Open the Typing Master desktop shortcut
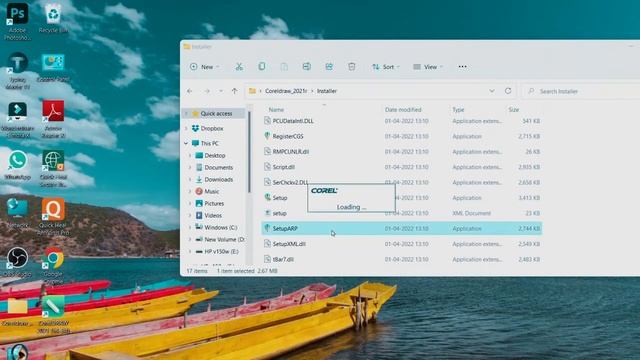Viewport: 640px width, 360px height. [18, 70]
